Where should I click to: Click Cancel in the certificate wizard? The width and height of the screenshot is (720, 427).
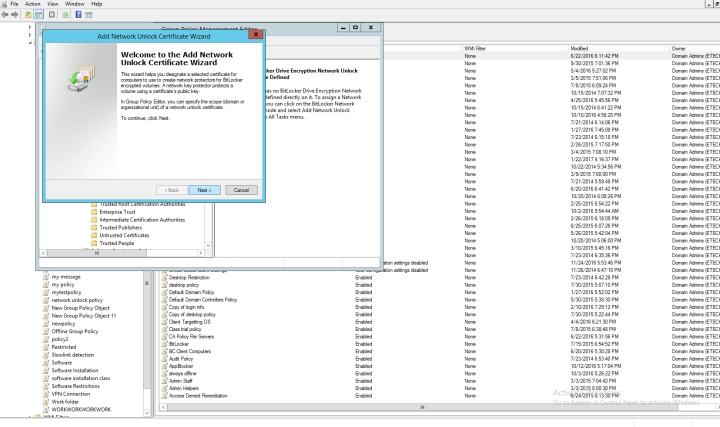(242, 190)
